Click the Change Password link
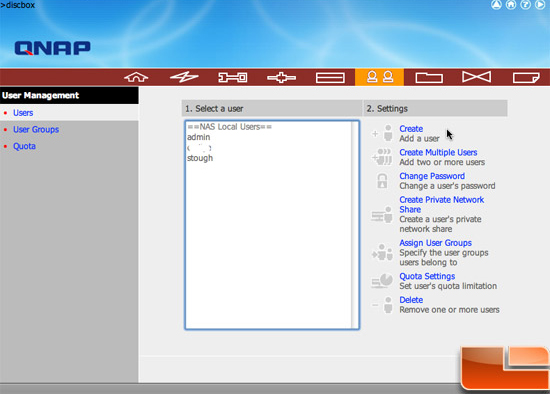 pyautogui.click(x=432, y=176)
